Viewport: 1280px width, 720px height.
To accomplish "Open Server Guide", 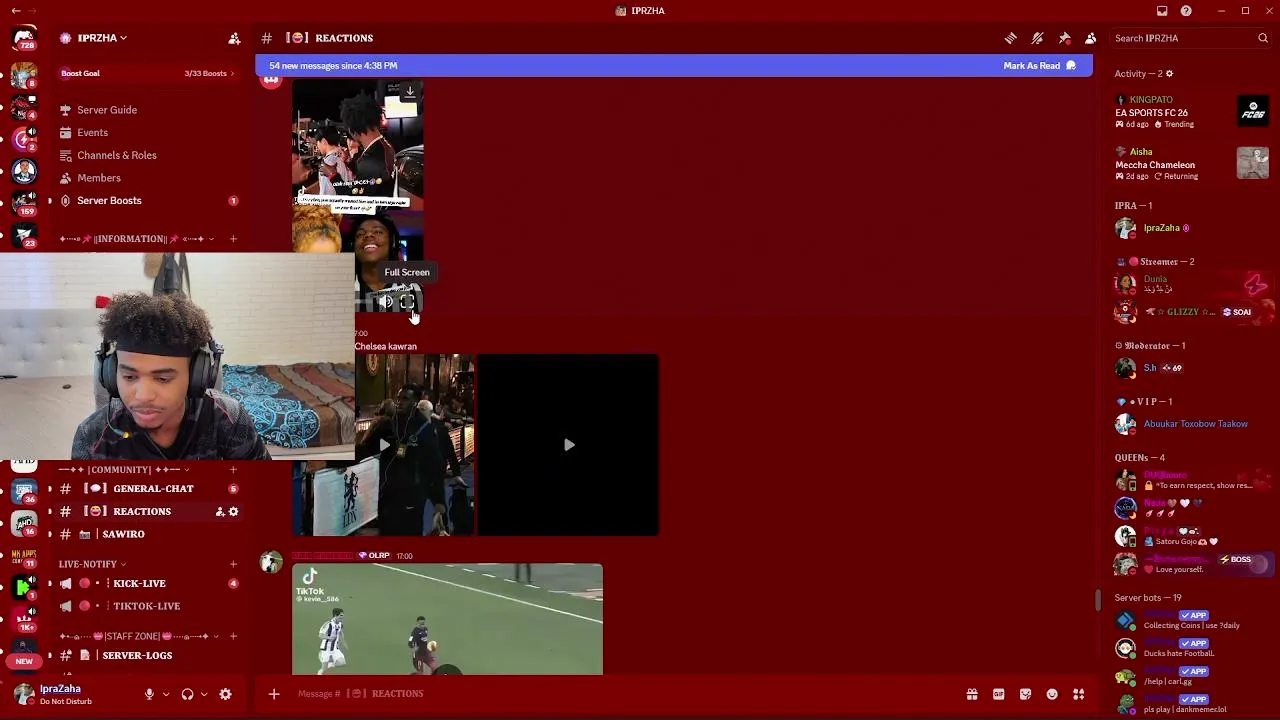I will [x=148, y=110].
